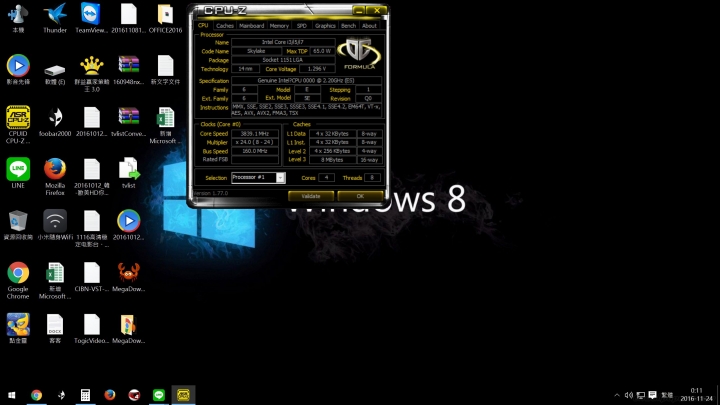Select the CPU tab in CPU-Z

pos(203,25)
